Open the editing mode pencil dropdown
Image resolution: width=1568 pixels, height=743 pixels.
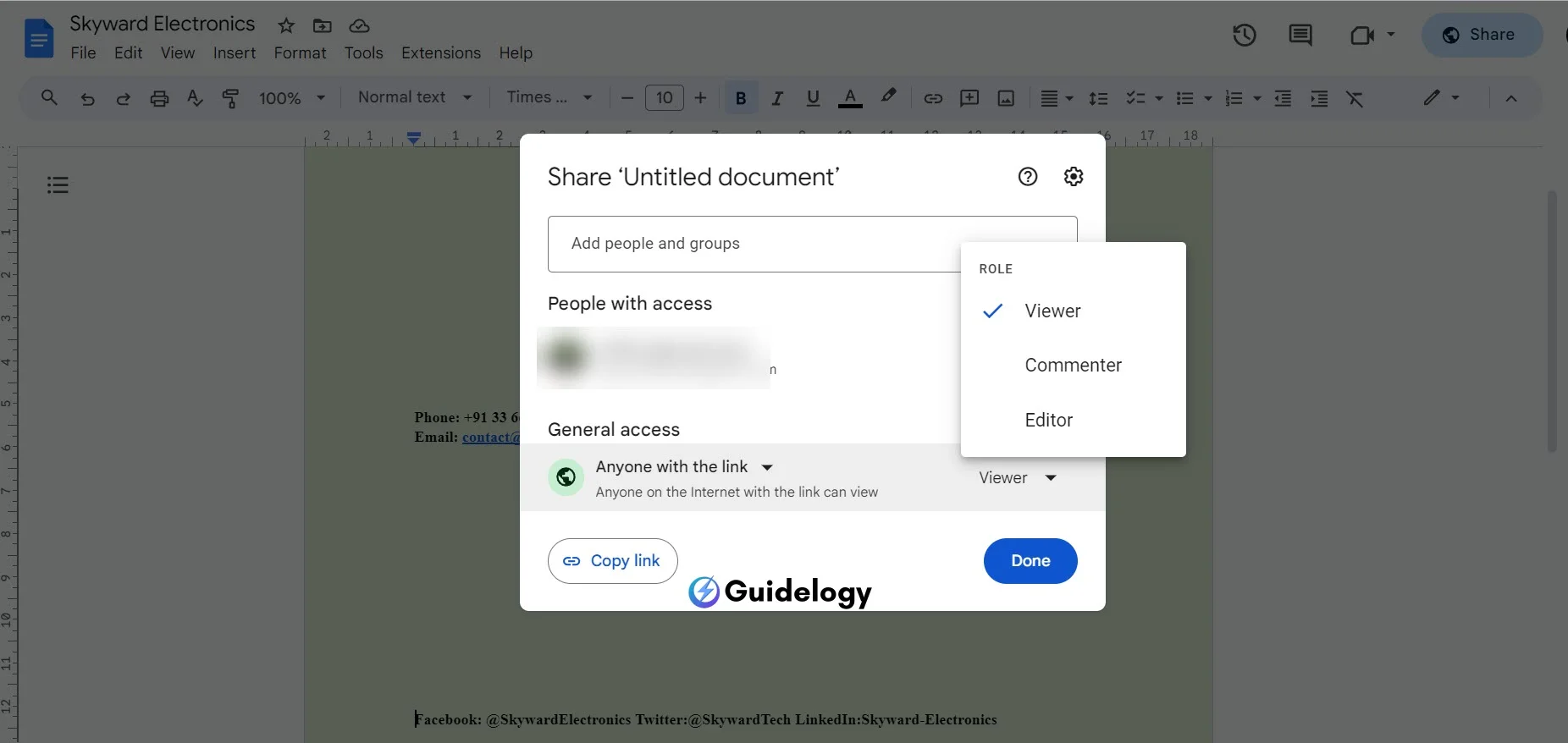[1441, 97]
